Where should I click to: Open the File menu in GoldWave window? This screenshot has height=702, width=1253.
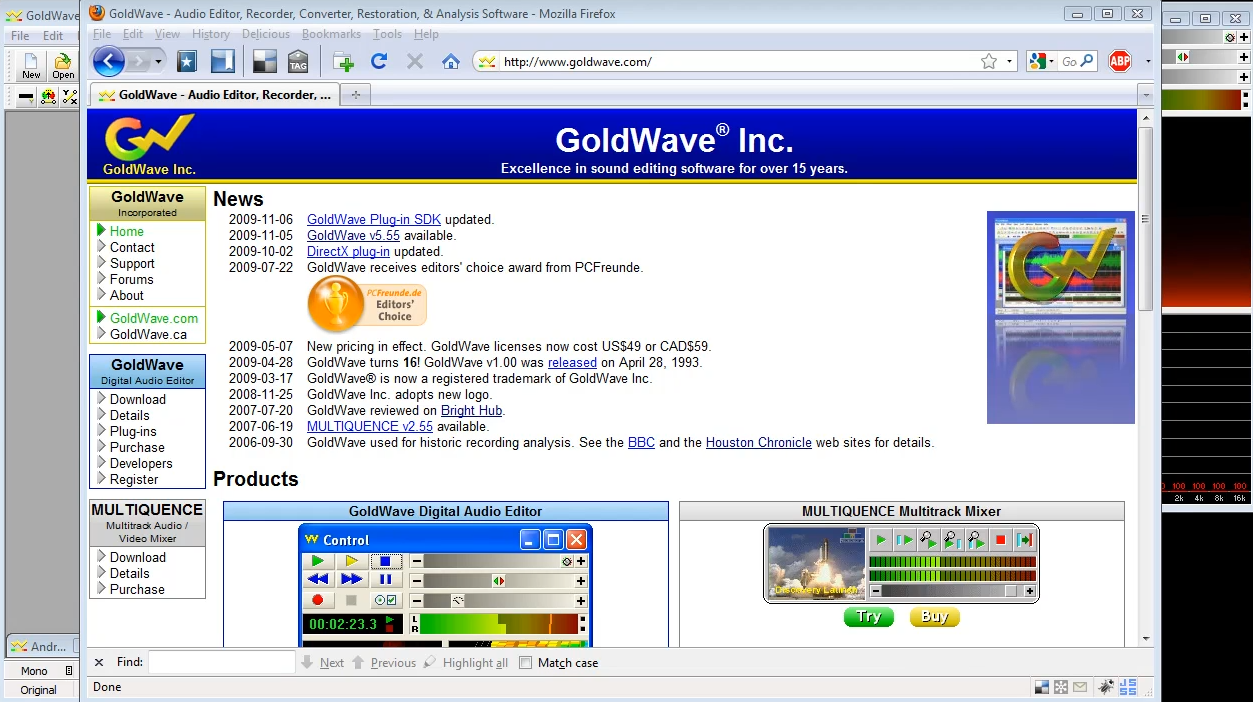20,36
